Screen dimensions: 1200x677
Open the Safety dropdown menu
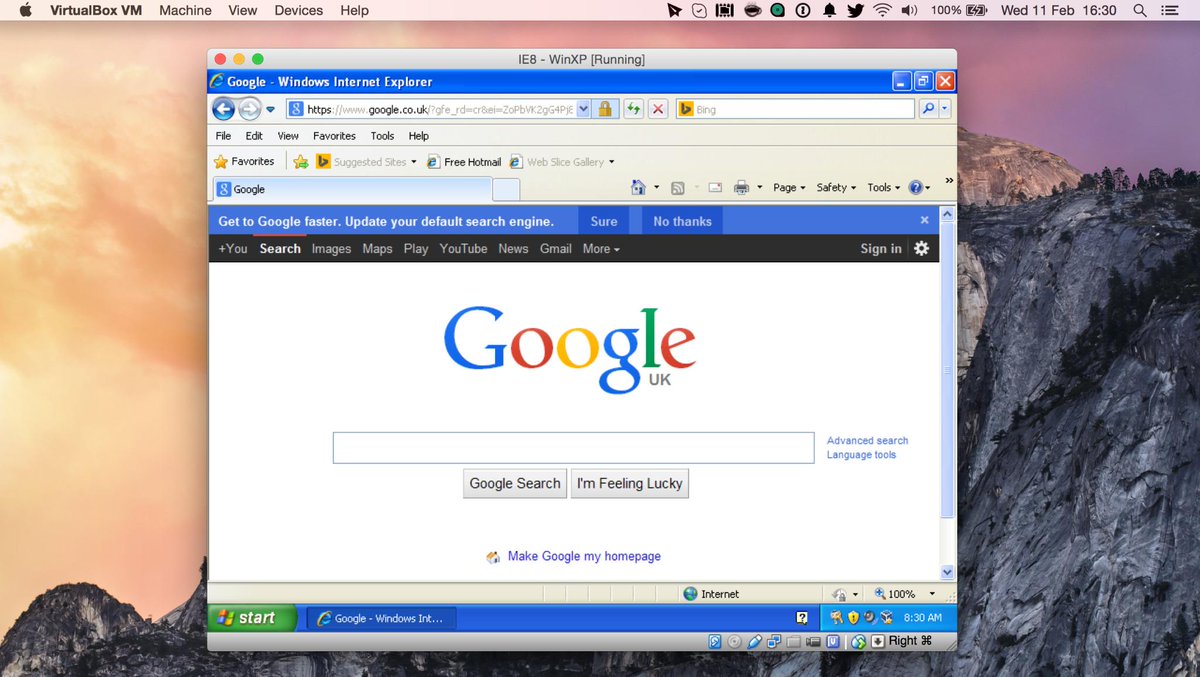[836, 187]
